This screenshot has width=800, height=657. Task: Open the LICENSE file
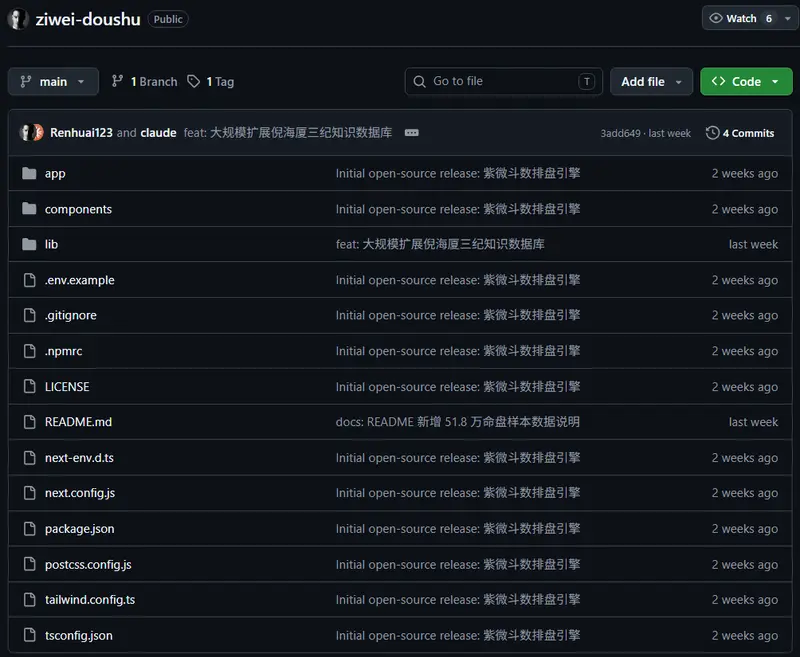67,387
